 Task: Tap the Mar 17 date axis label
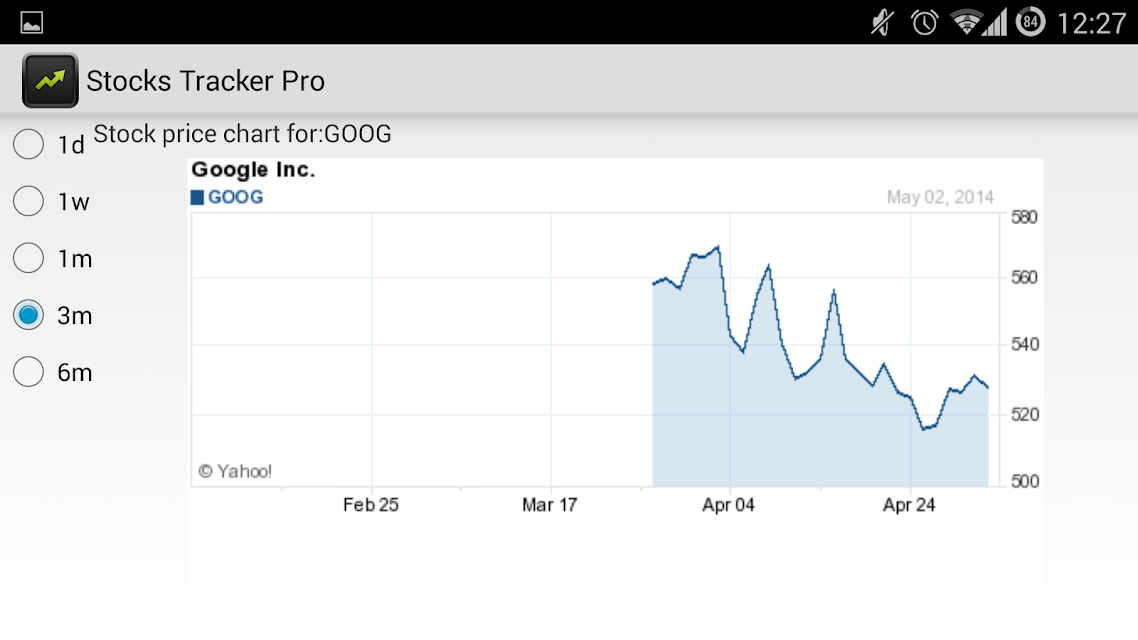click(549, 505)
